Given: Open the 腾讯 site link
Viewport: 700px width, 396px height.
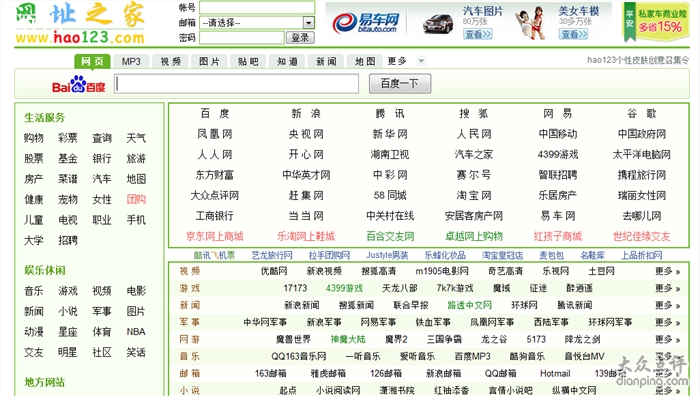Looking at the screenshot, I should pos(390,113).
